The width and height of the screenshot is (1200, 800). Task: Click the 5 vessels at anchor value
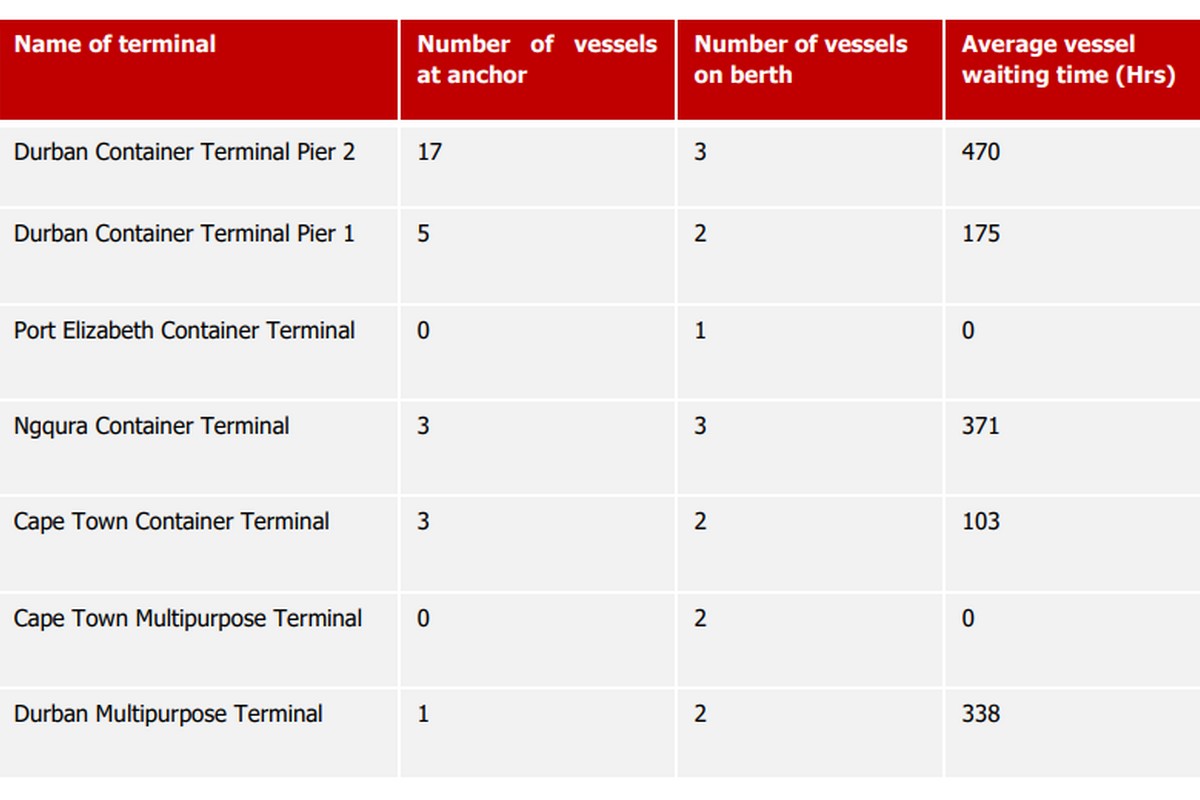coord(423,234)
